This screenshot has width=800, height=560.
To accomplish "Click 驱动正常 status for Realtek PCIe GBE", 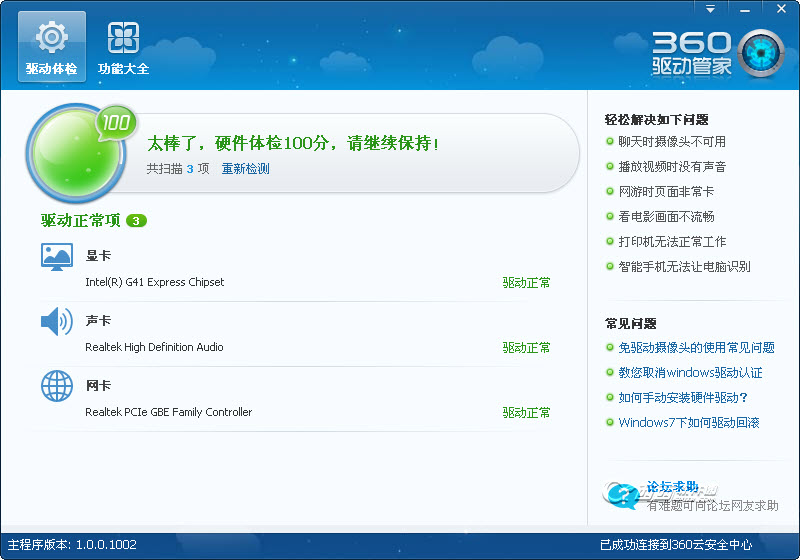I will 526,413.
